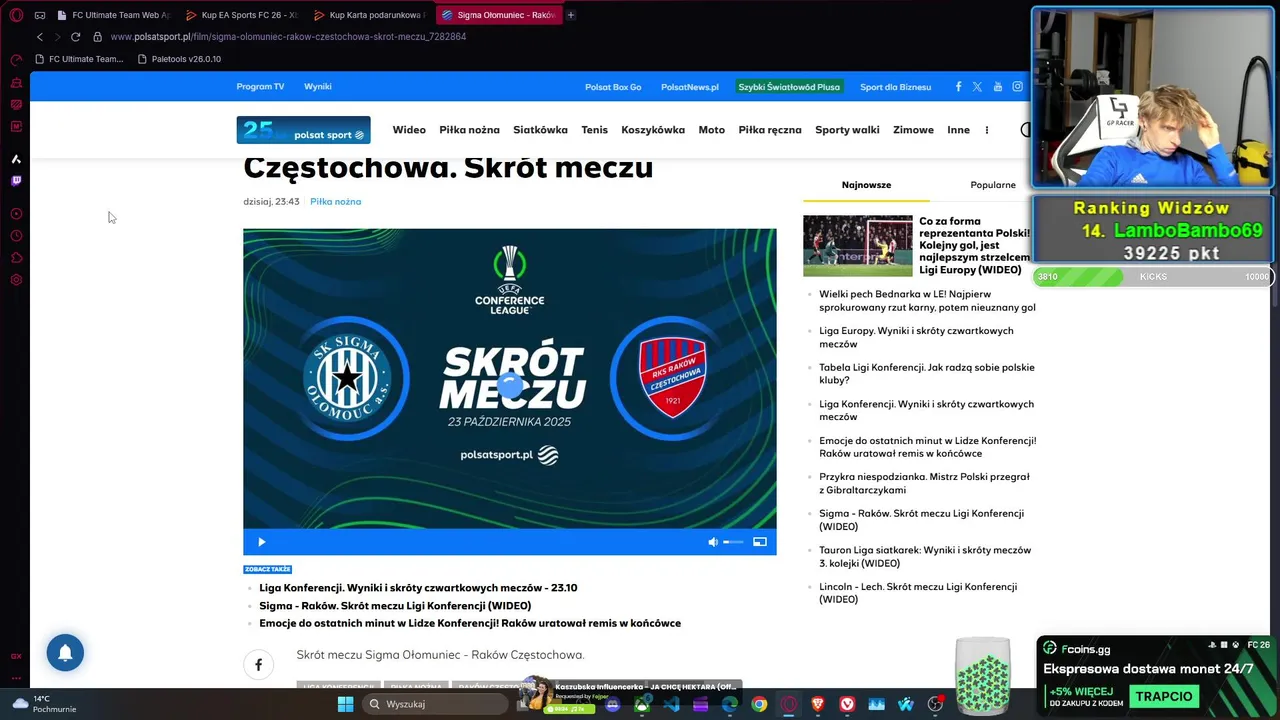Image resolution: width=1280 pixels, height=720 pixels.
Task: Open Polsat Sport Instagram profile icon
Action: click(x=1017, y=87)
